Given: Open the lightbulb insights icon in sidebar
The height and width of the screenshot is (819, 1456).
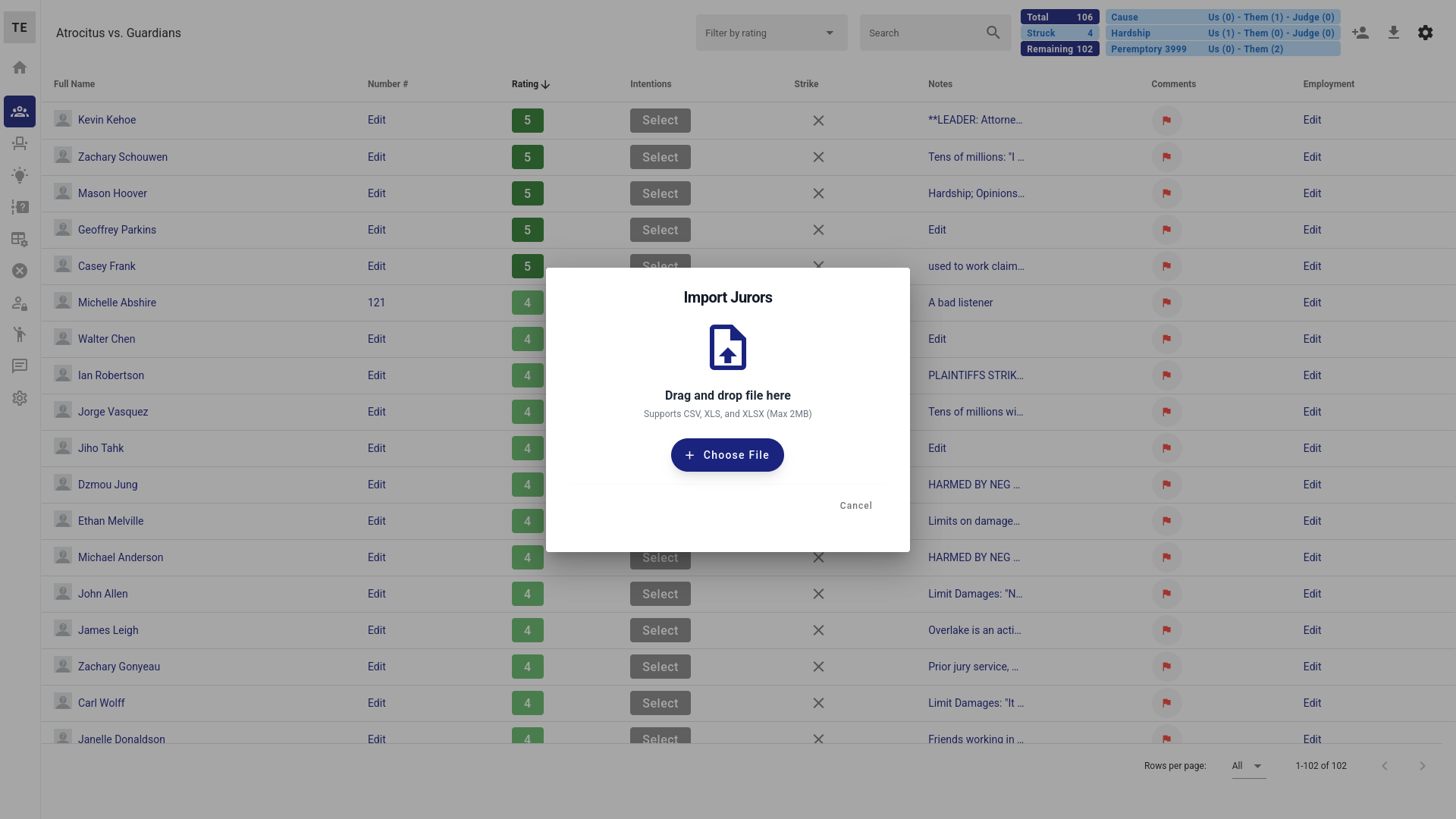Looking at the screenshot, I should 20,175.
